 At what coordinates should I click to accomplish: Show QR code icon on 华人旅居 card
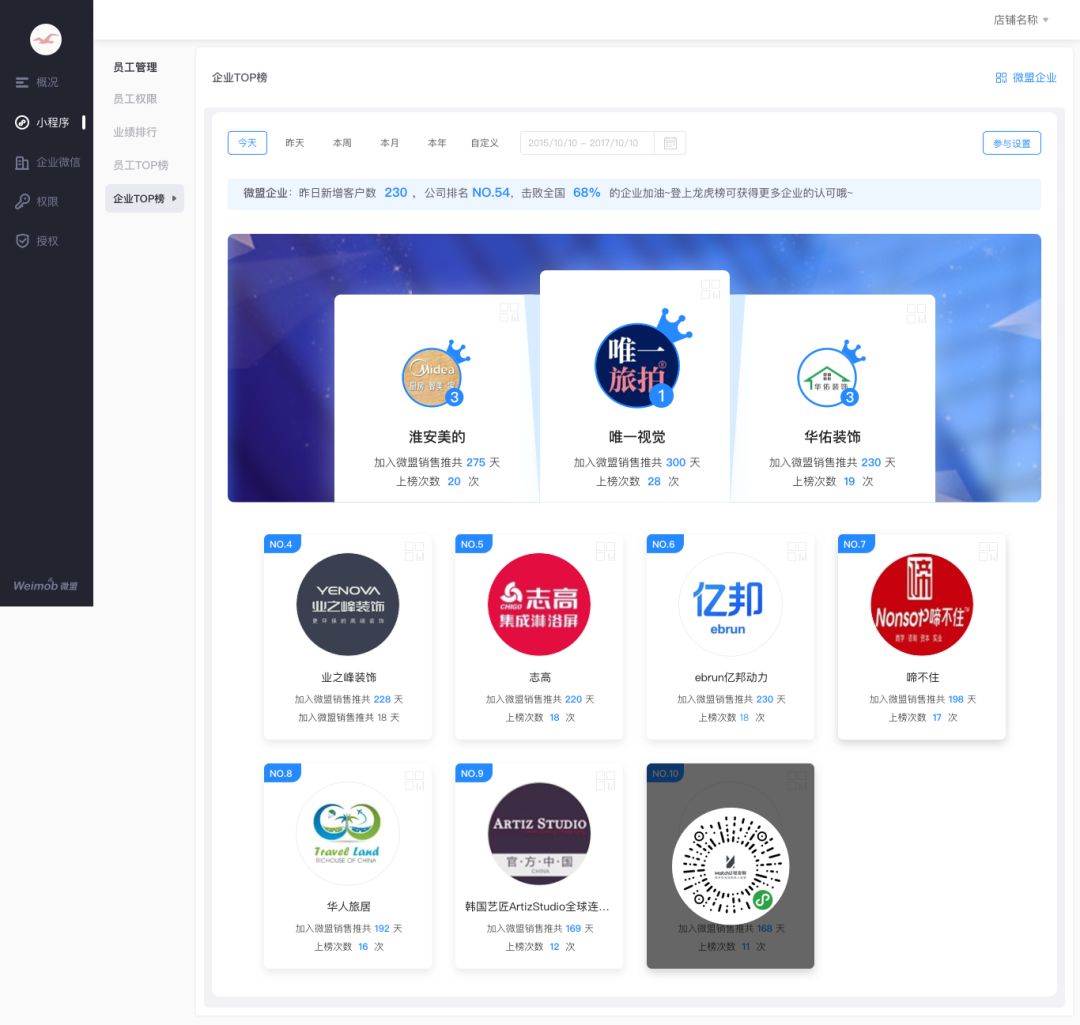click(x=414, y=780)
